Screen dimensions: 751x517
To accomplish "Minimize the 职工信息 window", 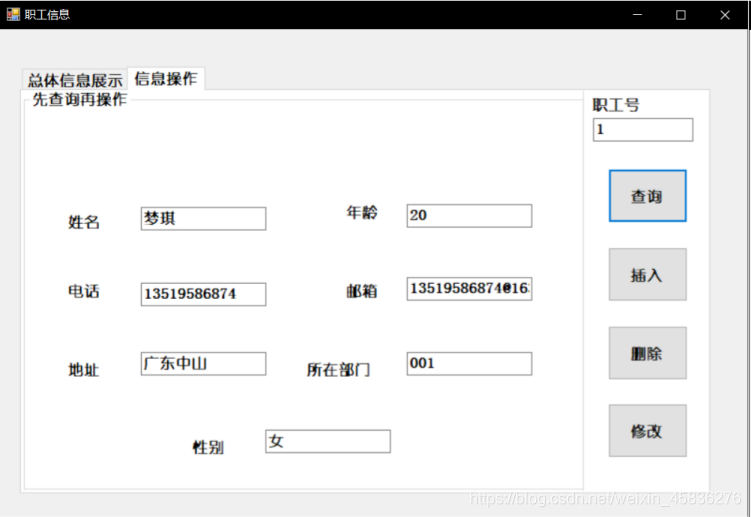I will 637,15.
